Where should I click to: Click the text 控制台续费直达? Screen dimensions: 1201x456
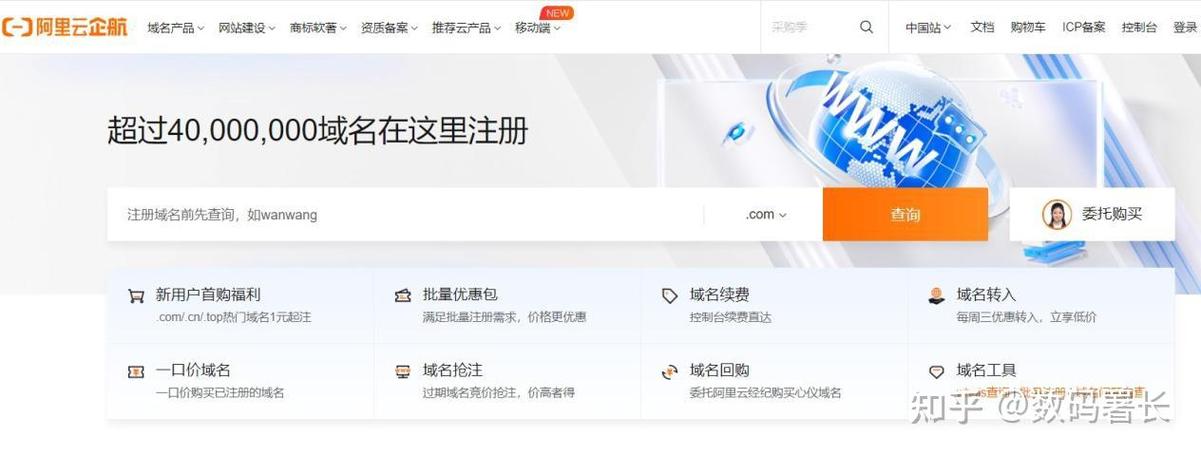tap(730, 317)
